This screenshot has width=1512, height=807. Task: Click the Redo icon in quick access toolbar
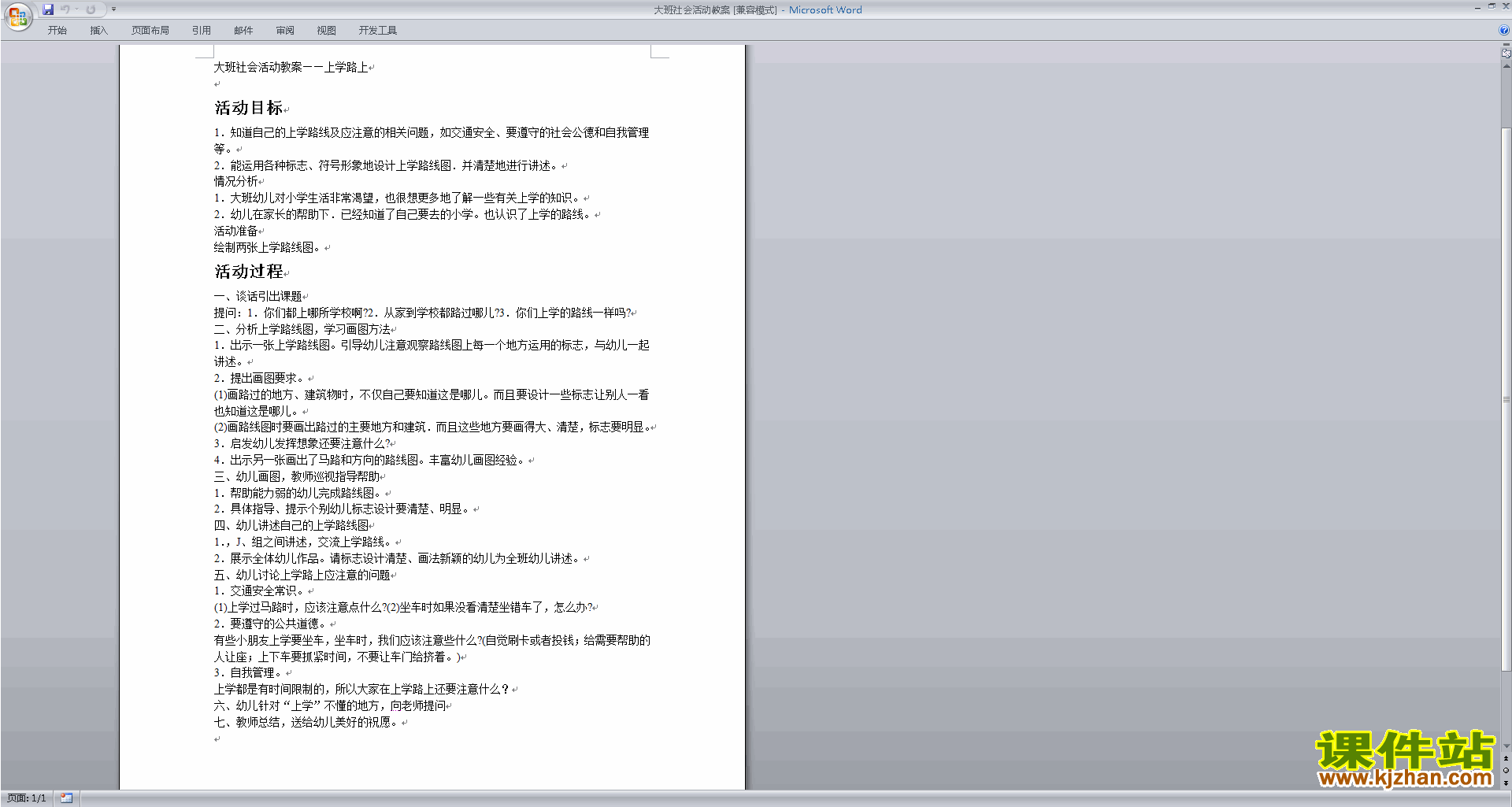91,9
